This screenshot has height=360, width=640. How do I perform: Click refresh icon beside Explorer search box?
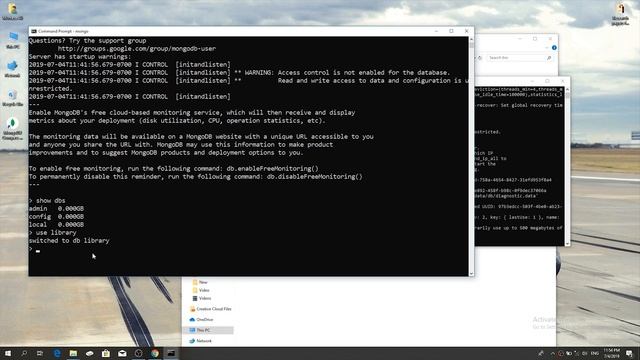pos(480,58)
